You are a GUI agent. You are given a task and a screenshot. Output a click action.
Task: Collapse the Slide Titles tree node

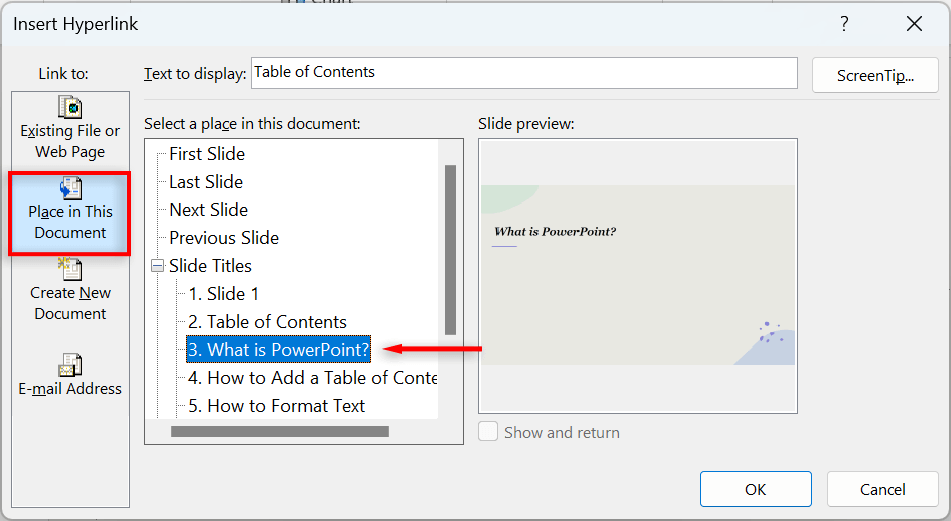coord(158,266)
